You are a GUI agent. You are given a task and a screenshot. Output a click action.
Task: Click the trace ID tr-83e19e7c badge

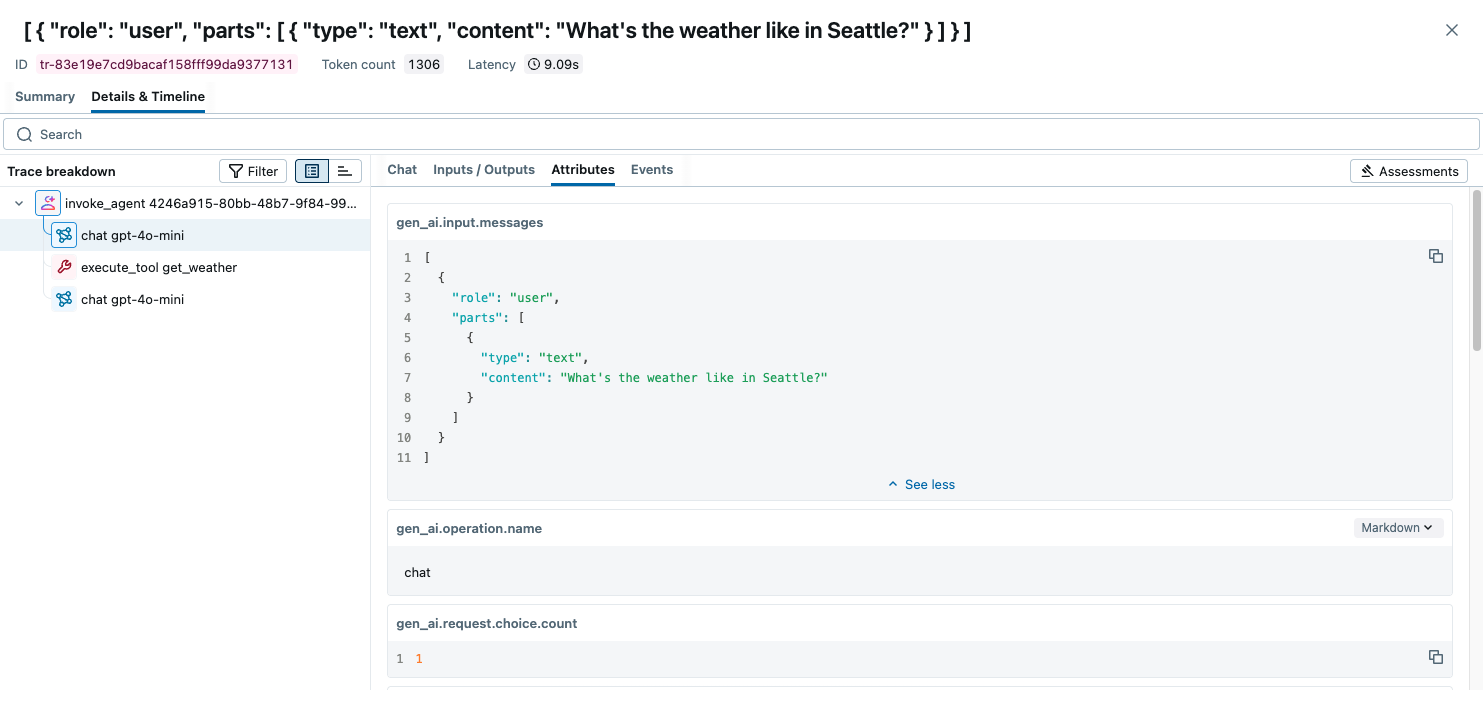[166, 65]
